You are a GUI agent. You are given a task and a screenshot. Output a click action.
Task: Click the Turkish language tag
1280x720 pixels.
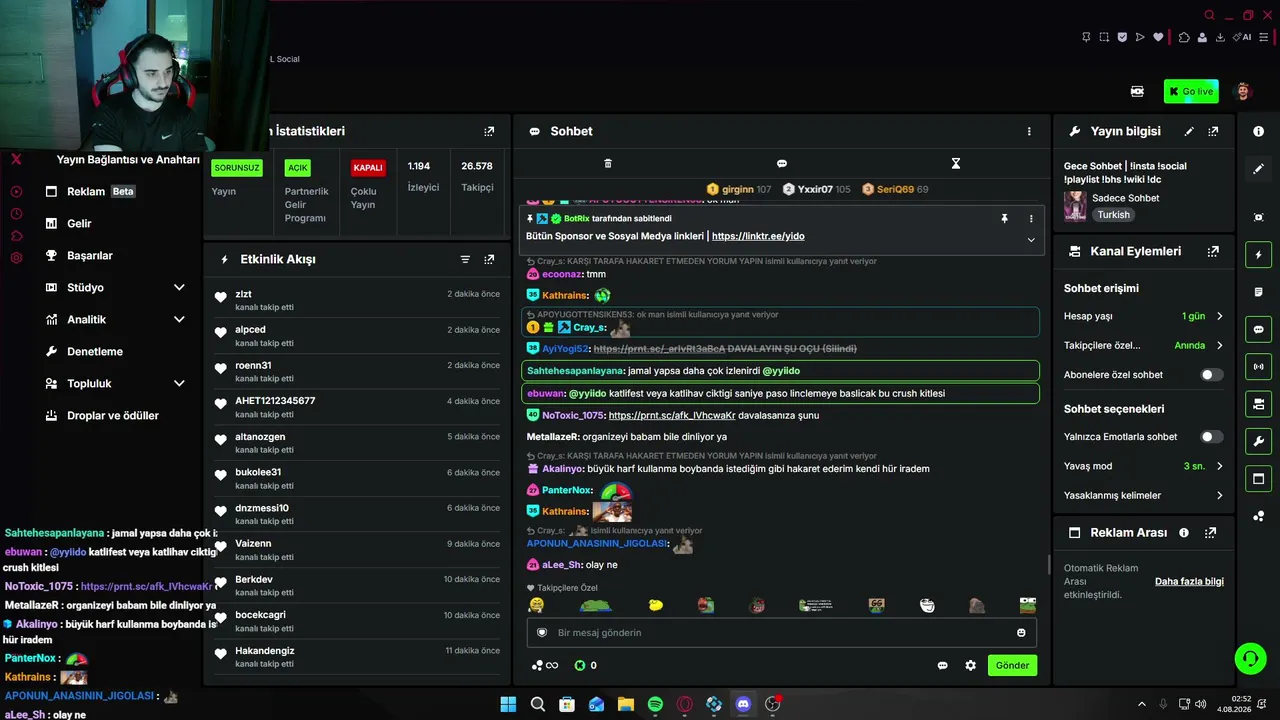pyautogui.click(x=1113, y=215)
